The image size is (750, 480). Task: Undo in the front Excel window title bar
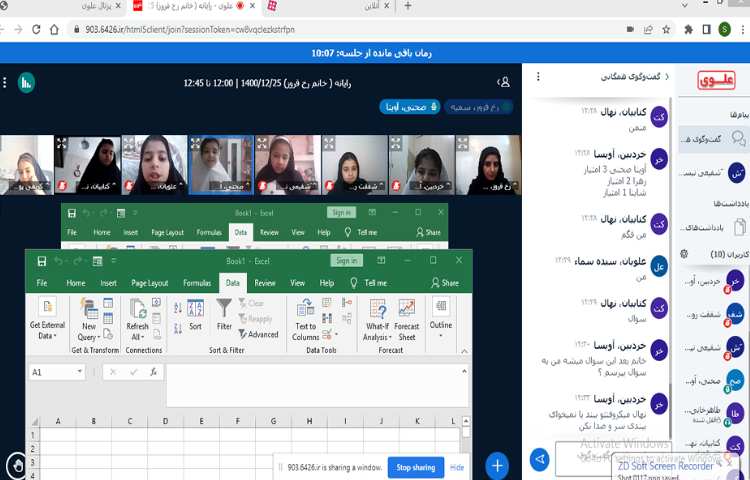tap(58, 261)
